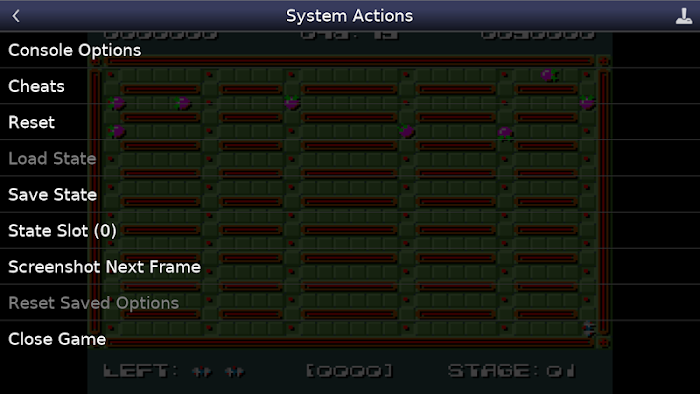Select Close Game
This screenshot has width=700, height=394.
350,339
